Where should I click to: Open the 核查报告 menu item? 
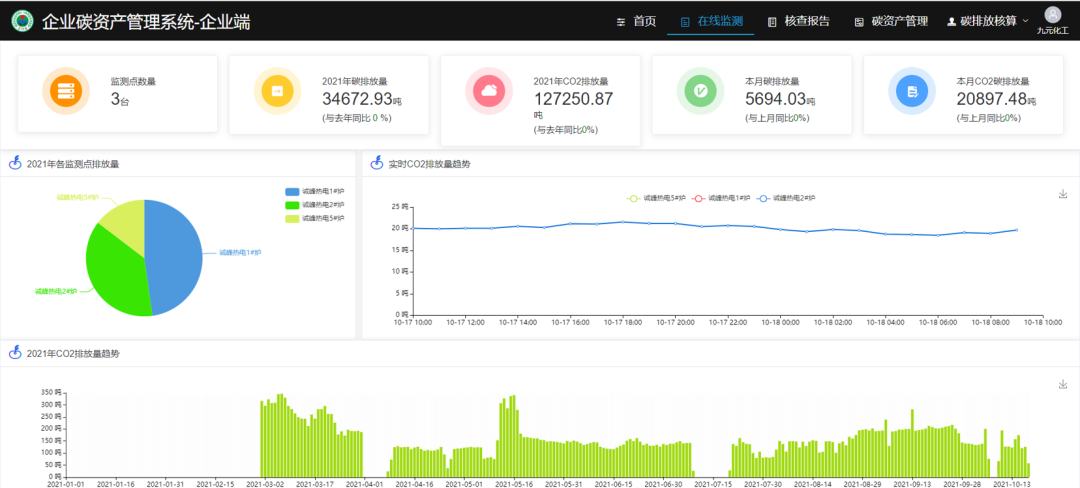pyautogui.click(x=798, y=21)
